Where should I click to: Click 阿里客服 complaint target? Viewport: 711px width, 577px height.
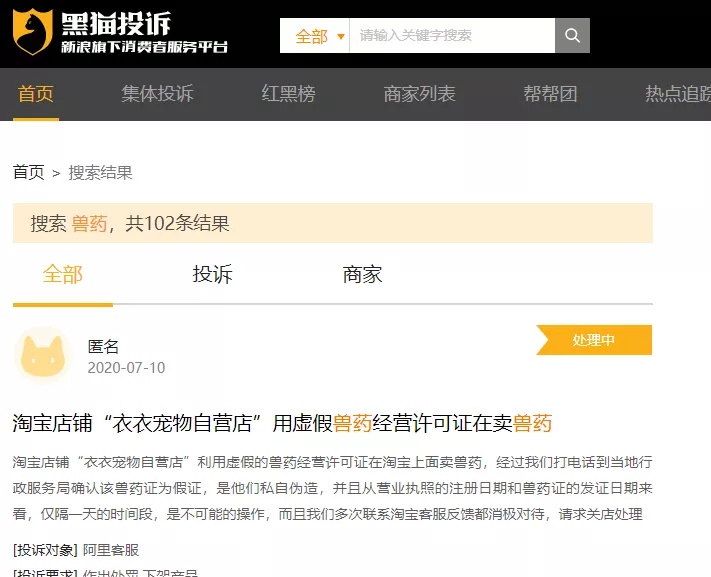(111, 550)
